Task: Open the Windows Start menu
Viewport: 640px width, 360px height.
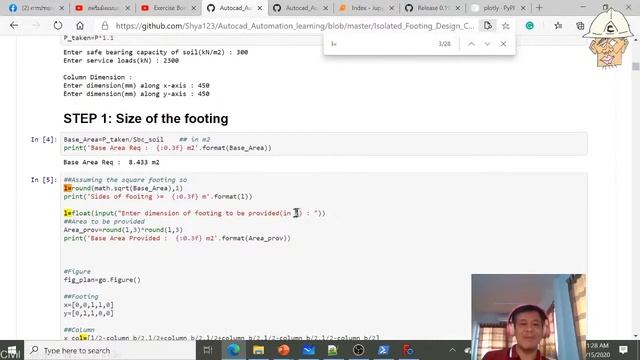Action: click(11, 351)
